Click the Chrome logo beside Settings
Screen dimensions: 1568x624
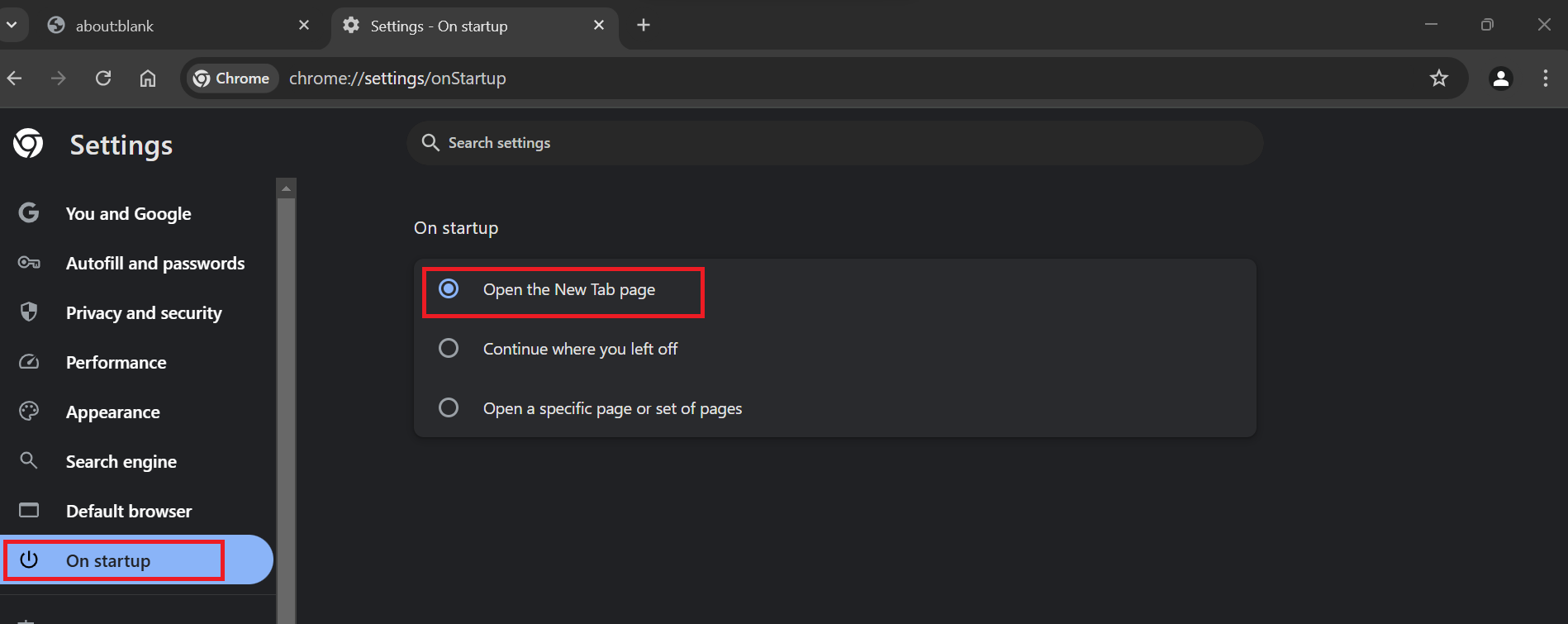point(29,144)
